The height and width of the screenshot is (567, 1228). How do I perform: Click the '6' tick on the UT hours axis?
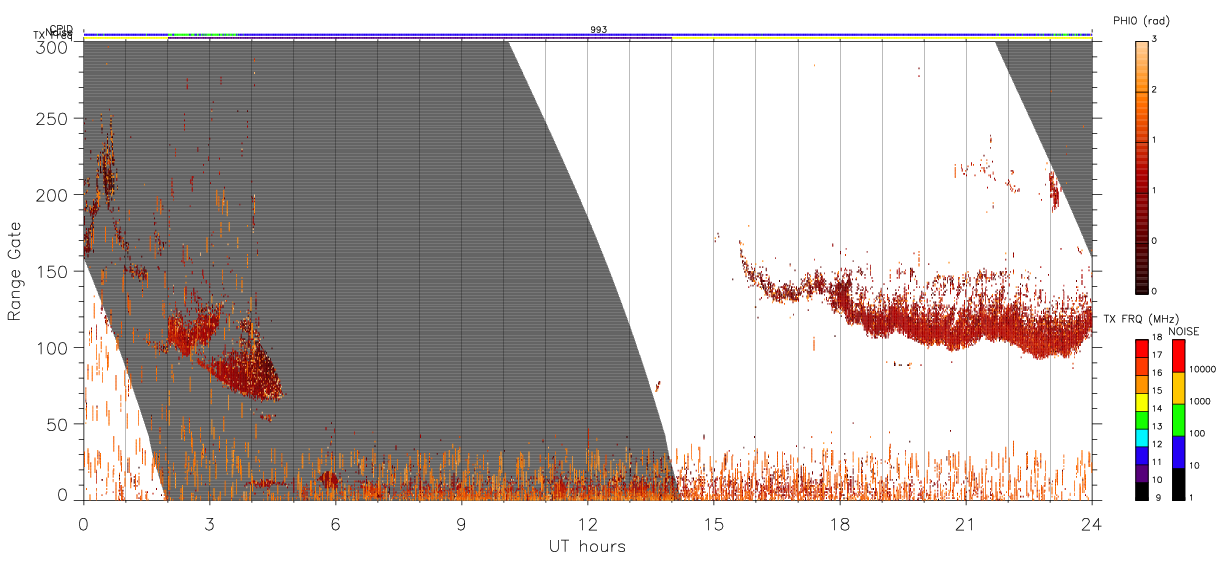(x=335, y=523)
